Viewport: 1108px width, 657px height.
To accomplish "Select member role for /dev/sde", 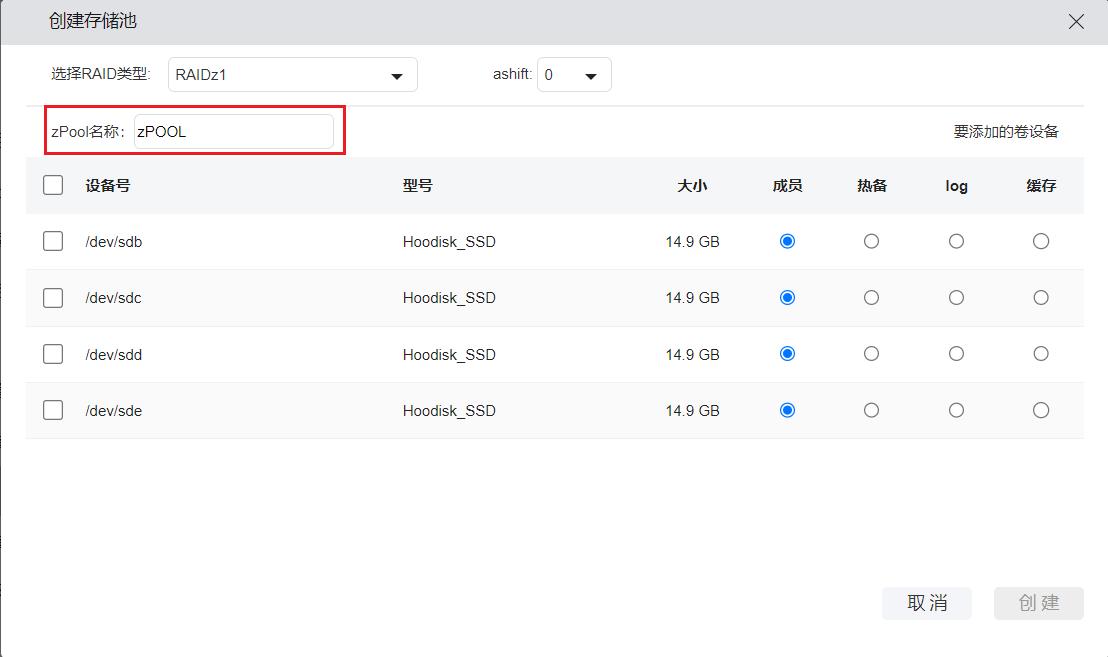I will pyautogui.click(x=787, y=410).
